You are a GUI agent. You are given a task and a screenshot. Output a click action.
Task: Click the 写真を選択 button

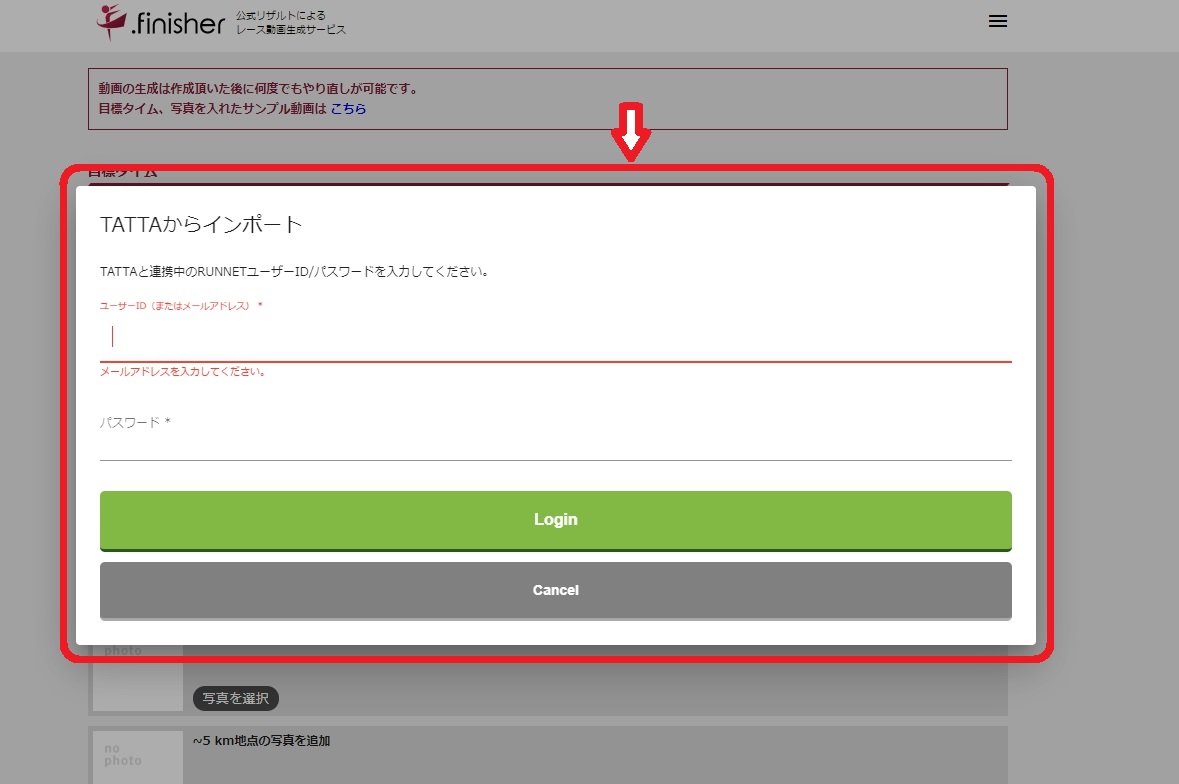(235, 698)
